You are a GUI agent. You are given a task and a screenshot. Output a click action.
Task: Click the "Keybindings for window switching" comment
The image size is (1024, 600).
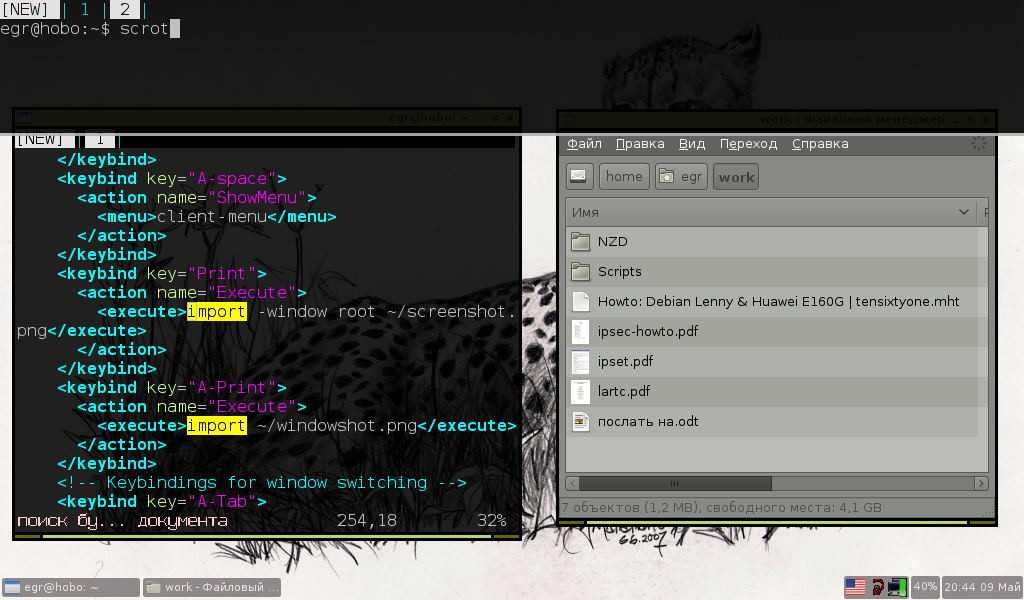point(266,483)
